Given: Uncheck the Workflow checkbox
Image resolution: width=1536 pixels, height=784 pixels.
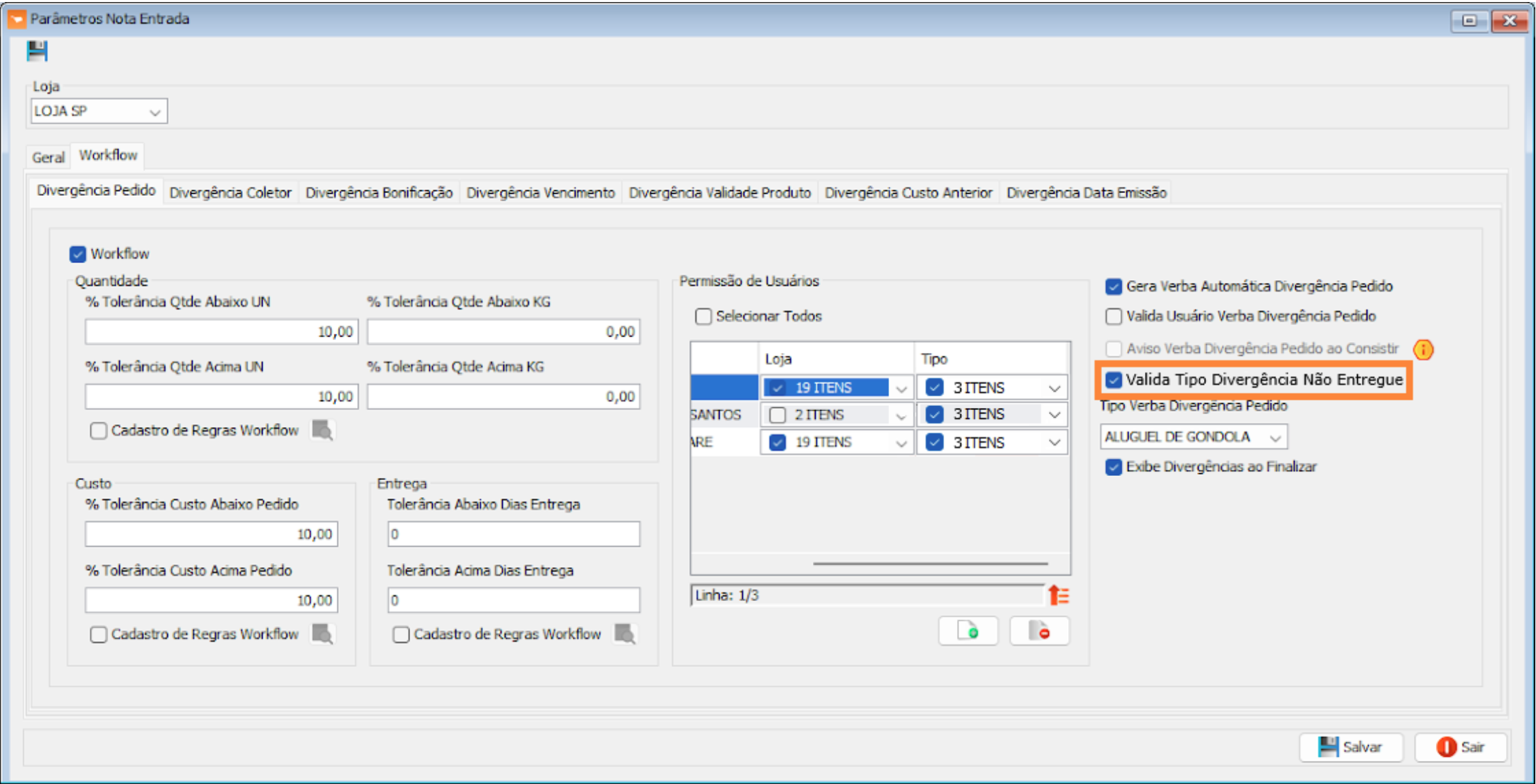Looking at the screenshot, I should (x=78, y=254).
